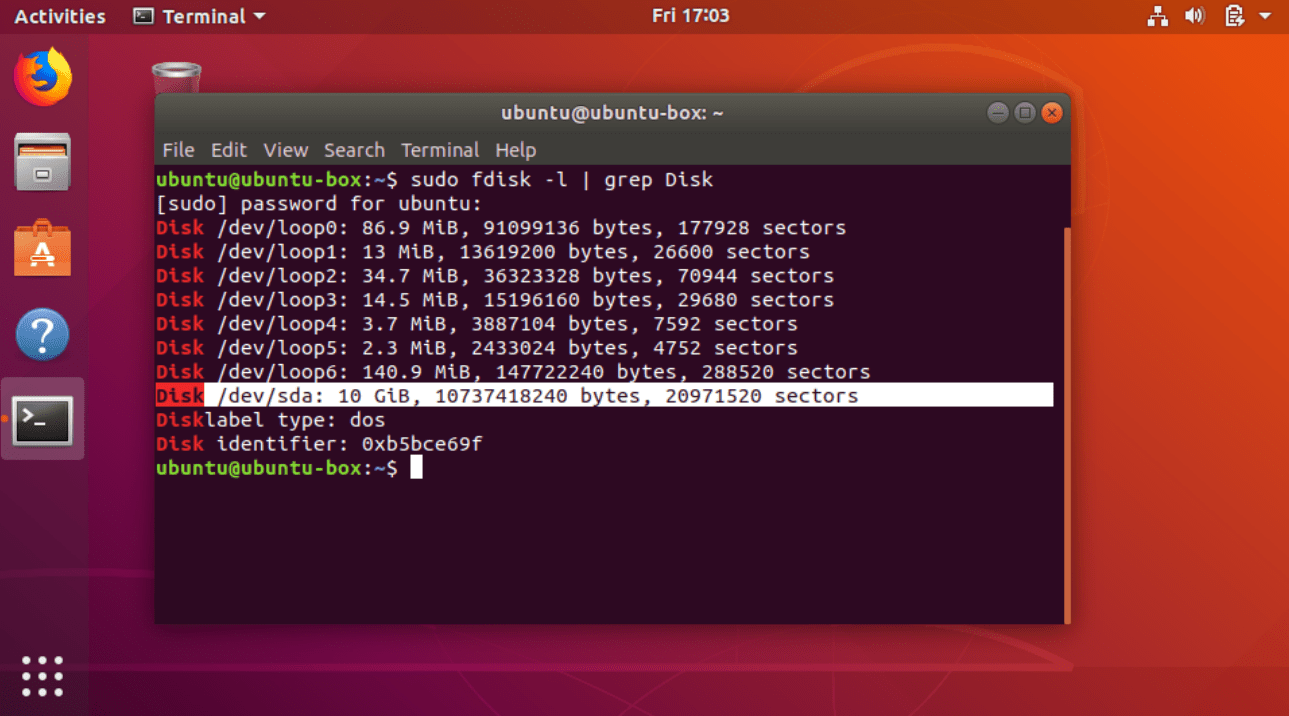The height and width of the screenshot is (716, 1289).
Task: Expand the system menu arrow
Action: 1265,17
